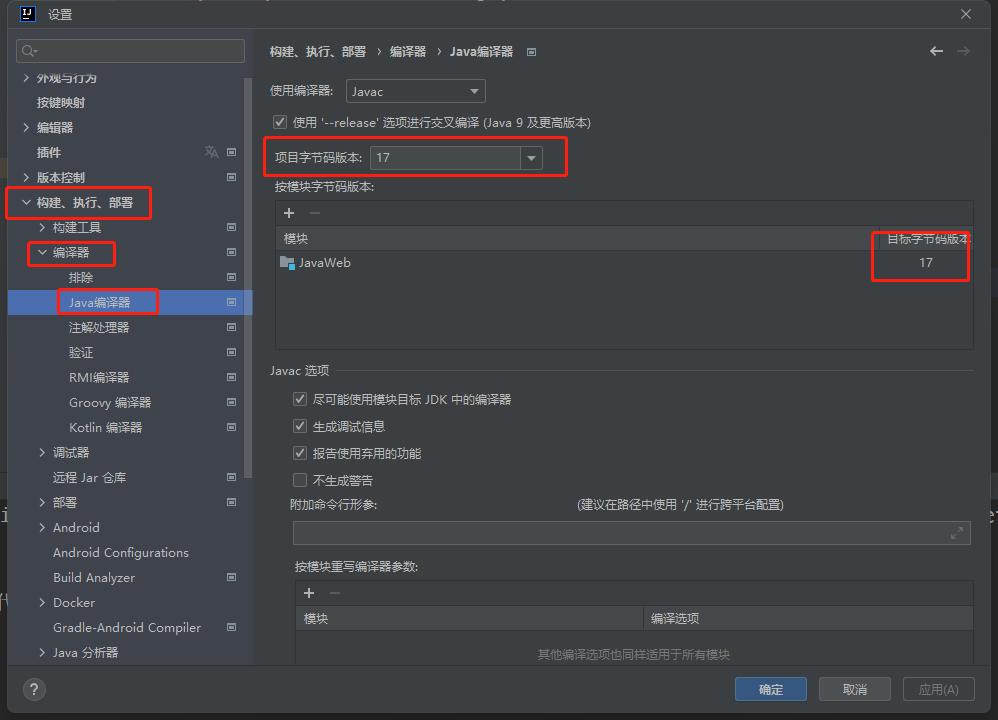Open the 项目字节码版本 dropdown arrow
The height and width of the screenshot is (720, 998).
point(532,158)
